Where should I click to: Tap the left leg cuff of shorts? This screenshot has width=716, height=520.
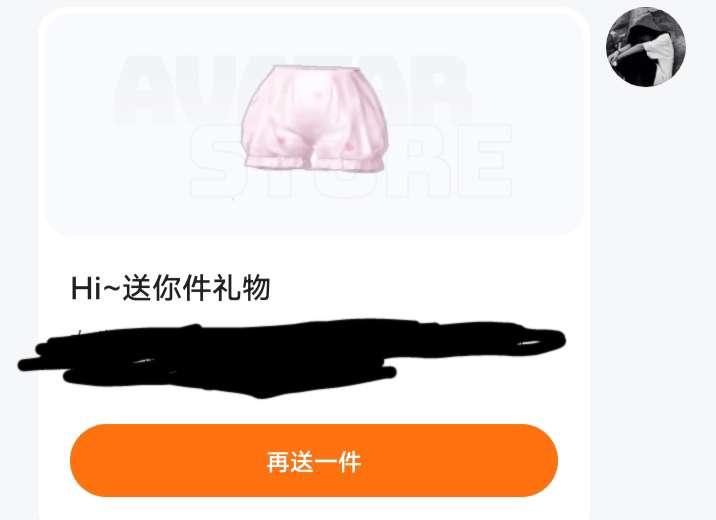[277, 161]
